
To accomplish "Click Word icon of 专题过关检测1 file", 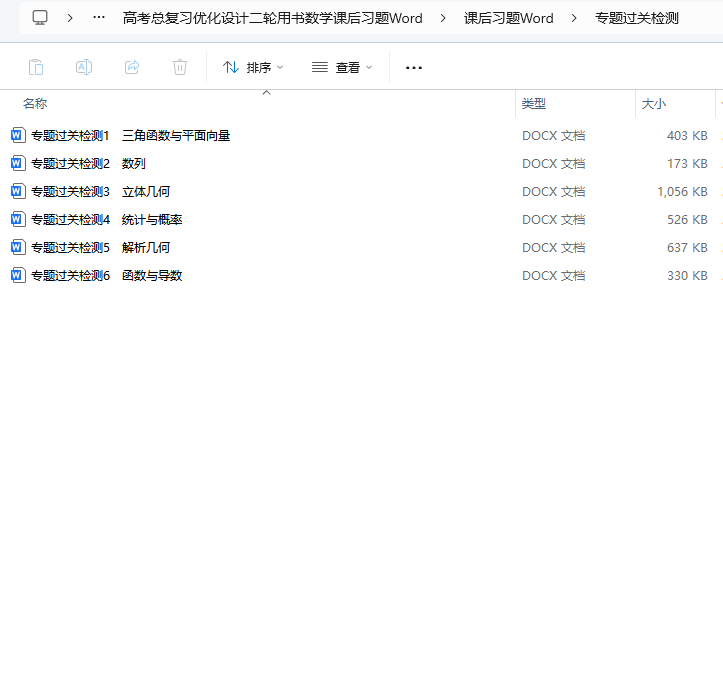I will (18, 135).
